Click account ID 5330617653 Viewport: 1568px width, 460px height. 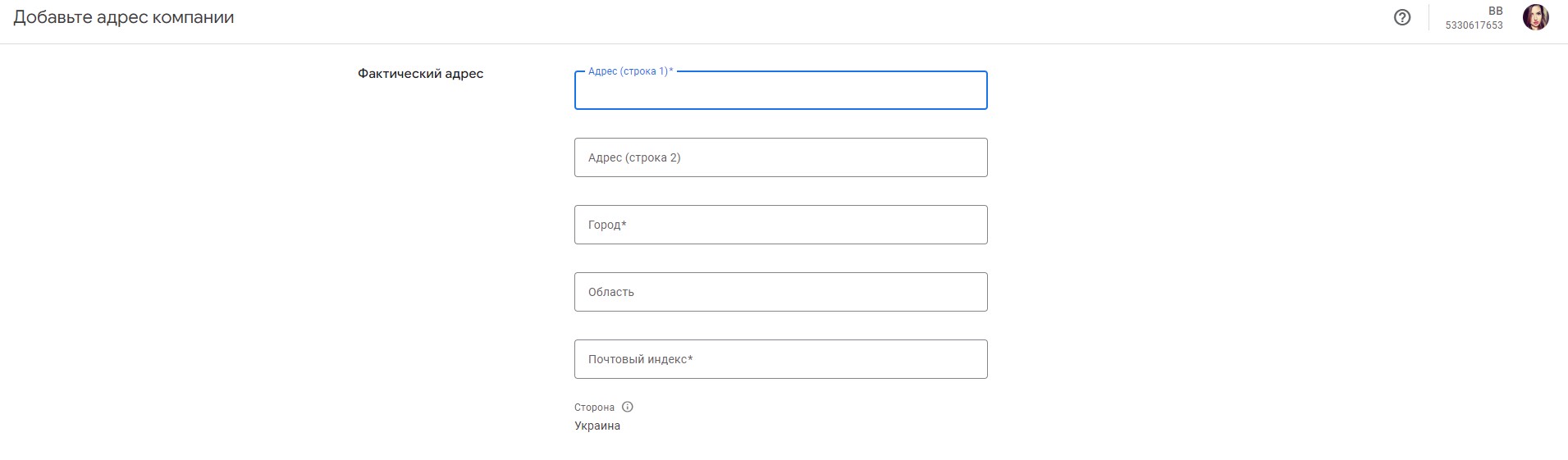(x=1474, y=25)
